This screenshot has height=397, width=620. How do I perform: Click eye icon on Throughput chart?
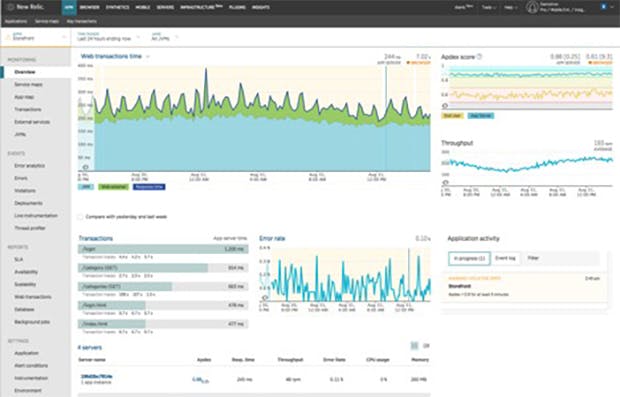445,183
